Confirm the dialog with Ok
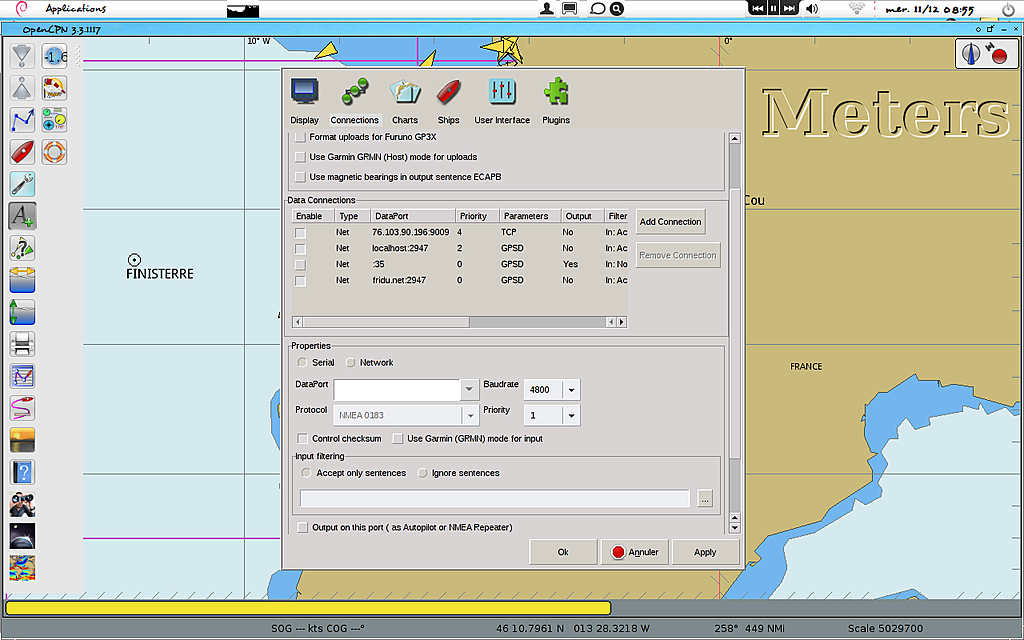This screenshot has width=1024, height=640. 563,552
